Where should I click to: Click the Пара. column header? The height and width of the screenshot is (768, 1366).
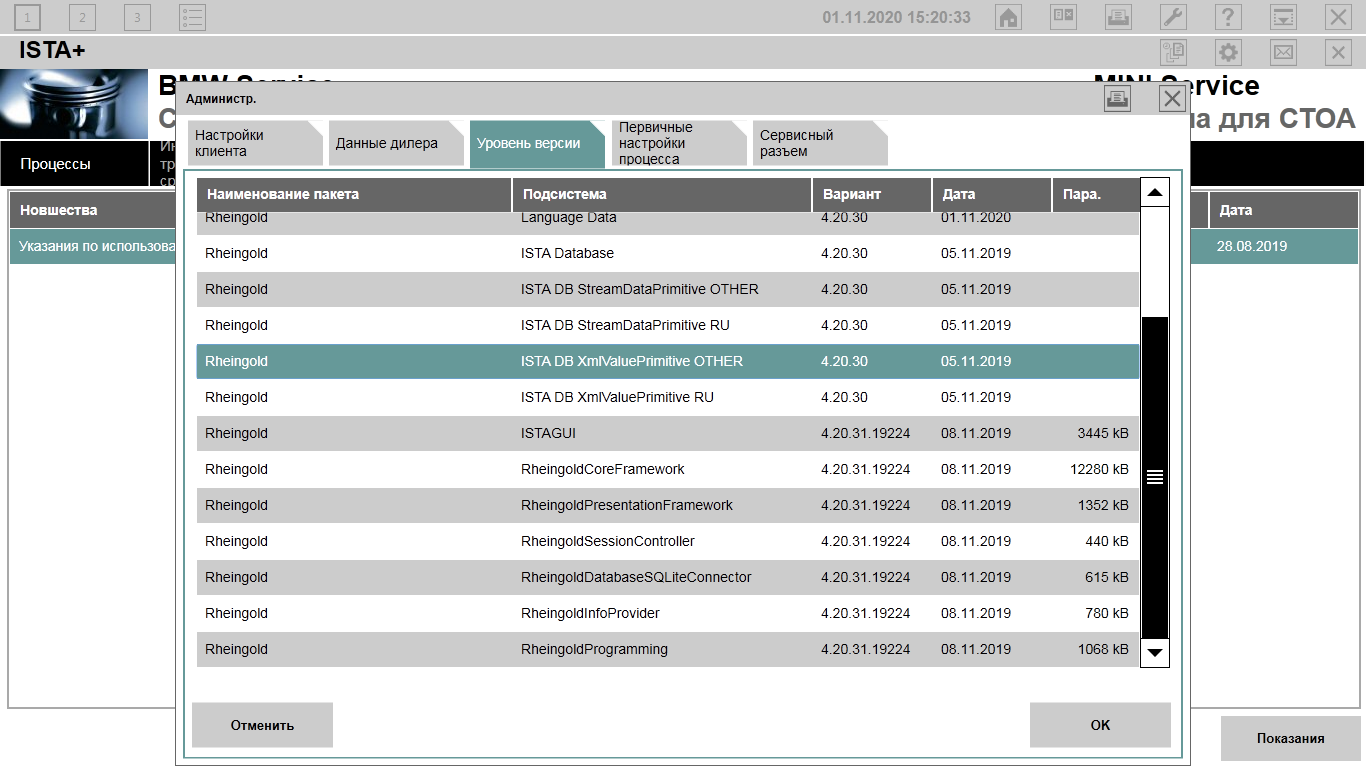[x=1096, y=194]
